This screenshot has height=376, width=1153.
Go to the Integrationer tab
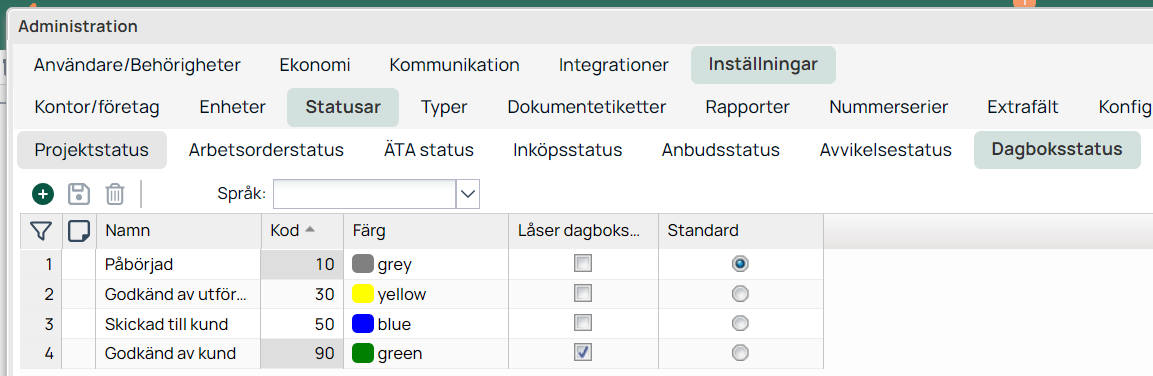(613, 65)
